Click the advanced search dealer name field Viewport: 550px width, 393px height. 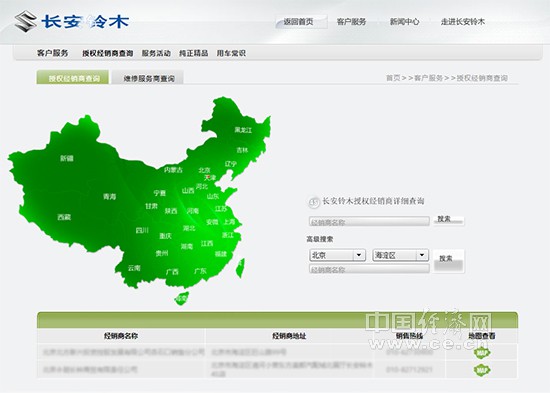click(369, 269)
